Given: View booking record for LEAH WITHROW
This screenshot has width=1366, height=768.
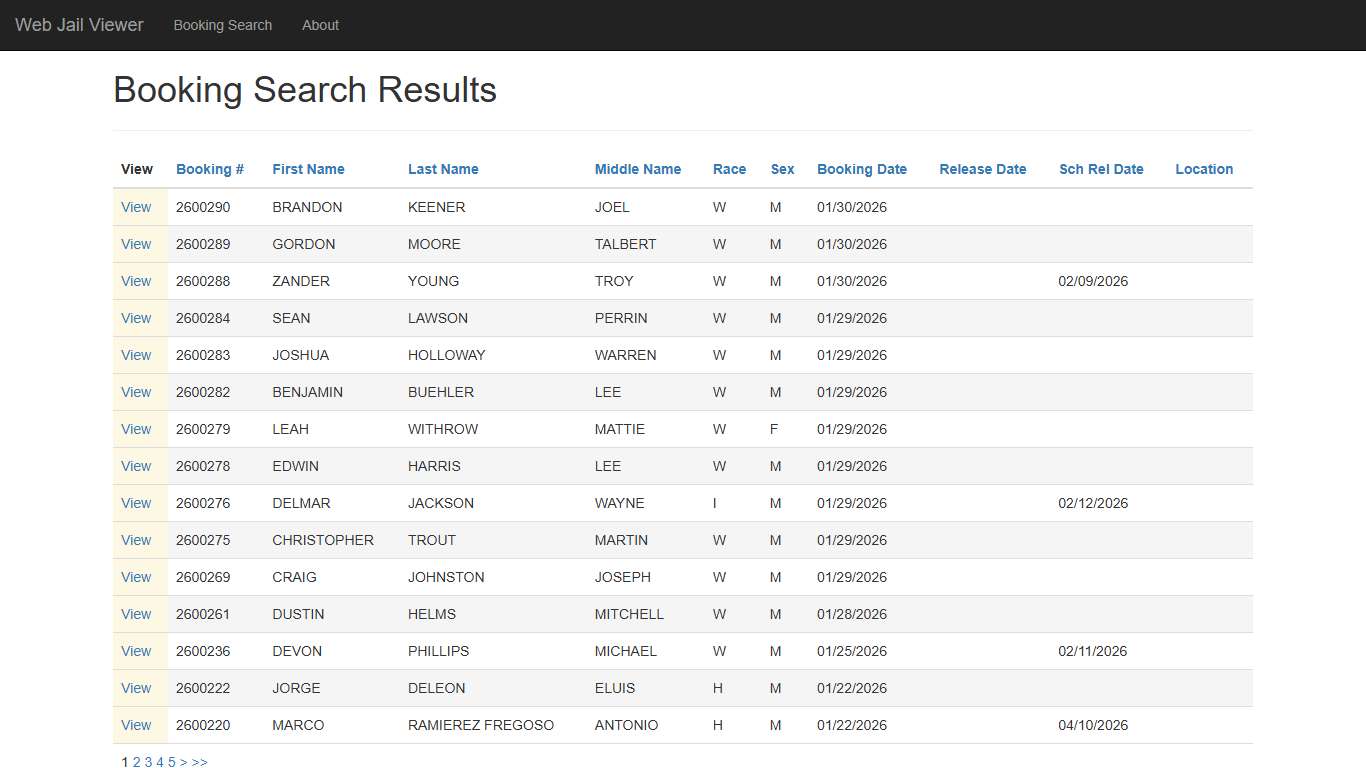Looking at the screenshot, I should pos(136,429).
